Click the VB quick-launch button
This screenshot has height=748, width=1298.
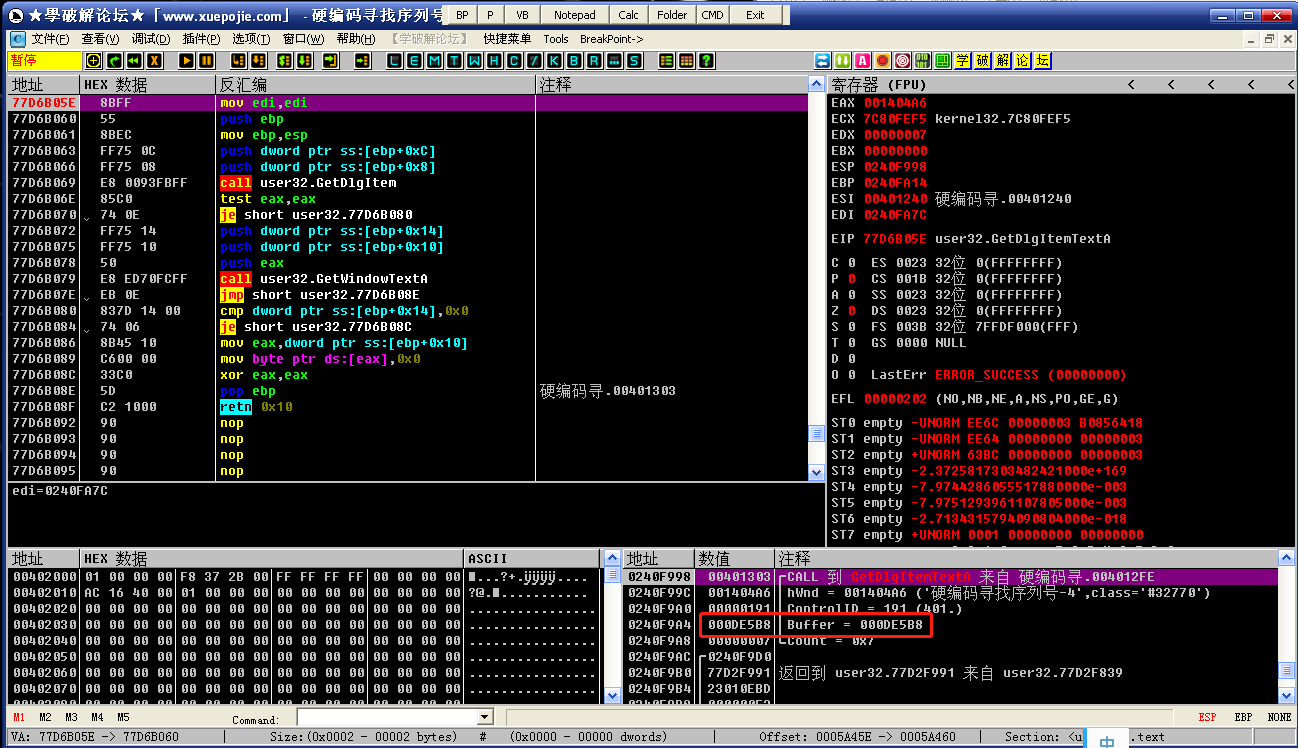522,15
